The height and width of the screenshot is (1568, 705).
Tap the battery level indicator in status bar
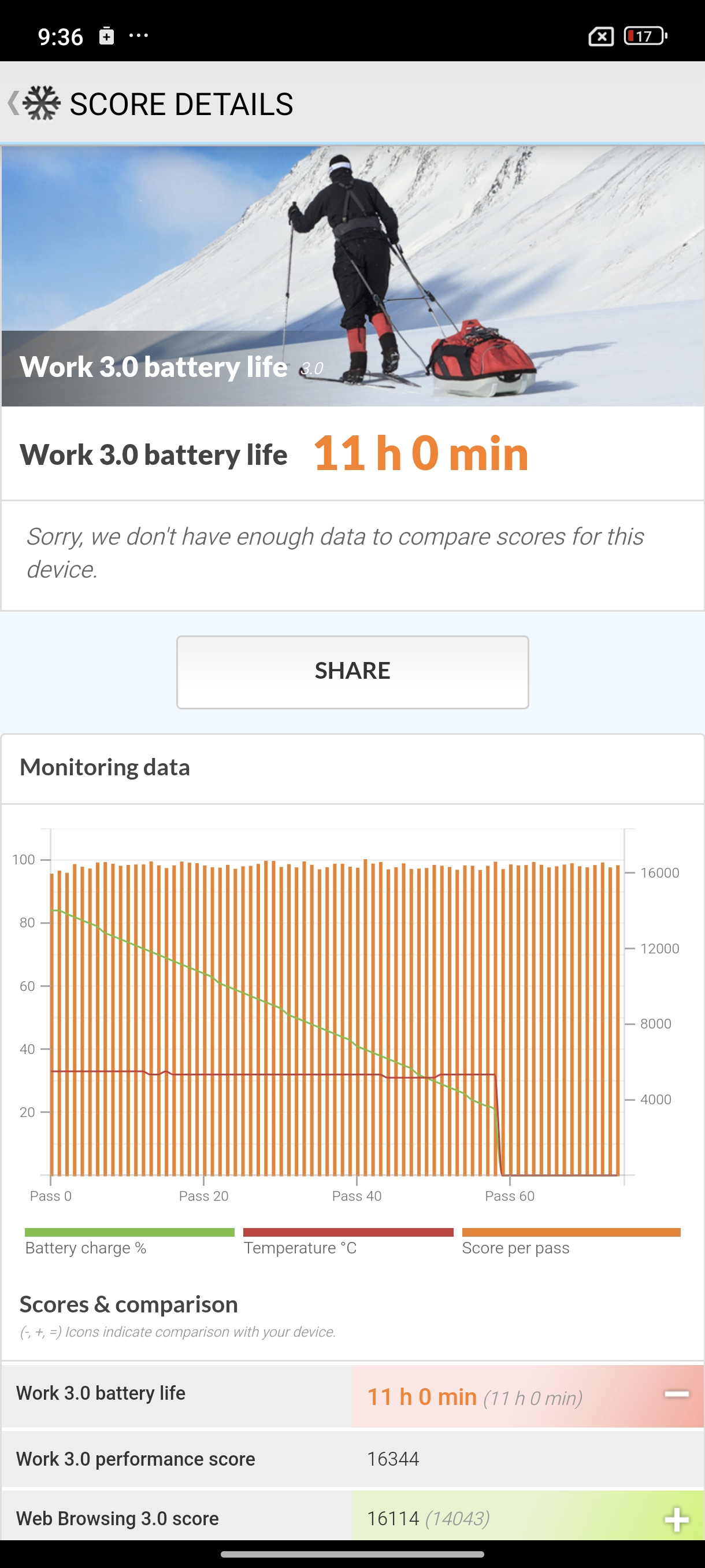(645, 36)
